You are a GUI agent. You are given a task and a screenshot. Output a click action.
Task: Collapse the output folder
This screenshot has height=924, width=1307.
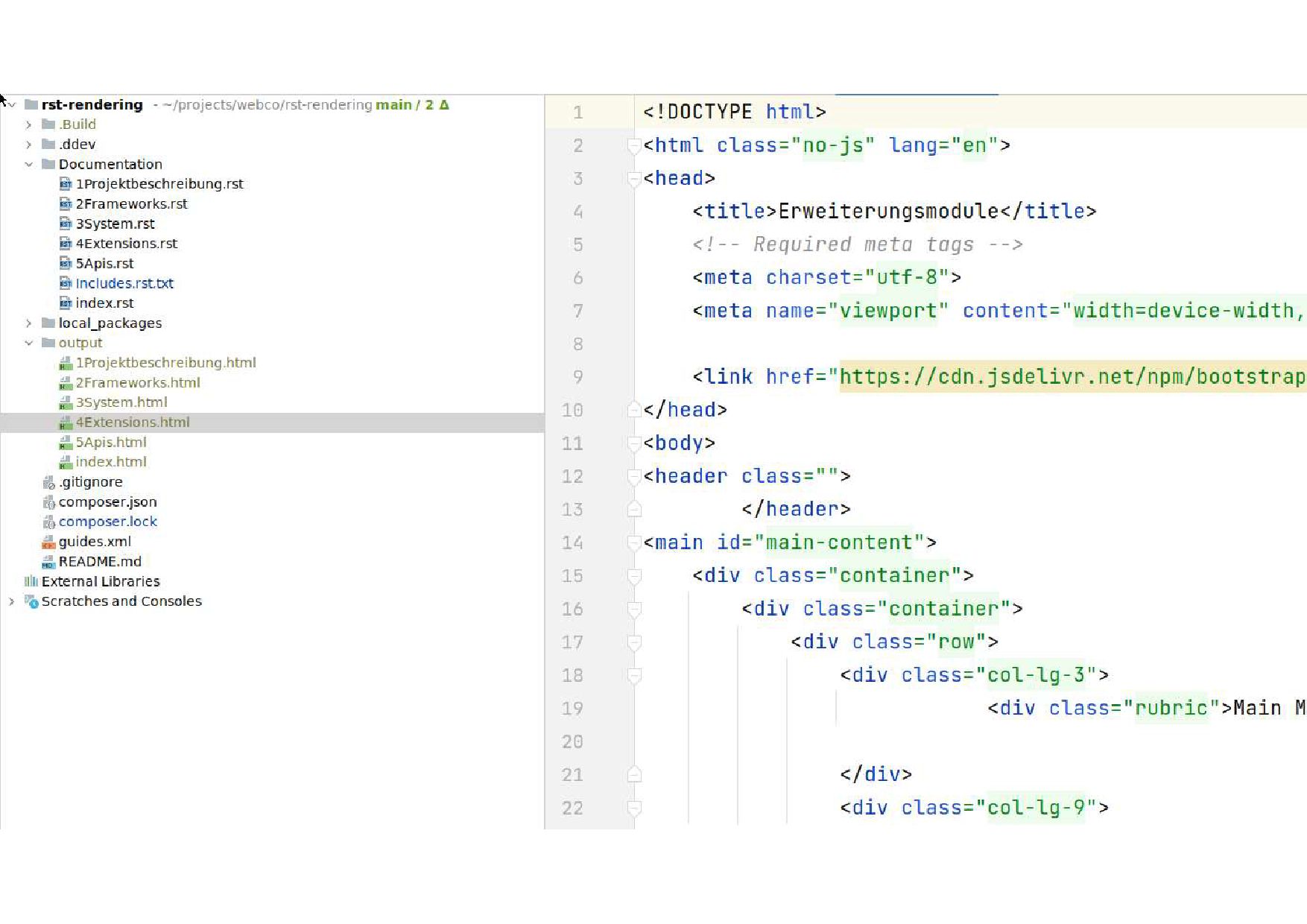[29, 343]
